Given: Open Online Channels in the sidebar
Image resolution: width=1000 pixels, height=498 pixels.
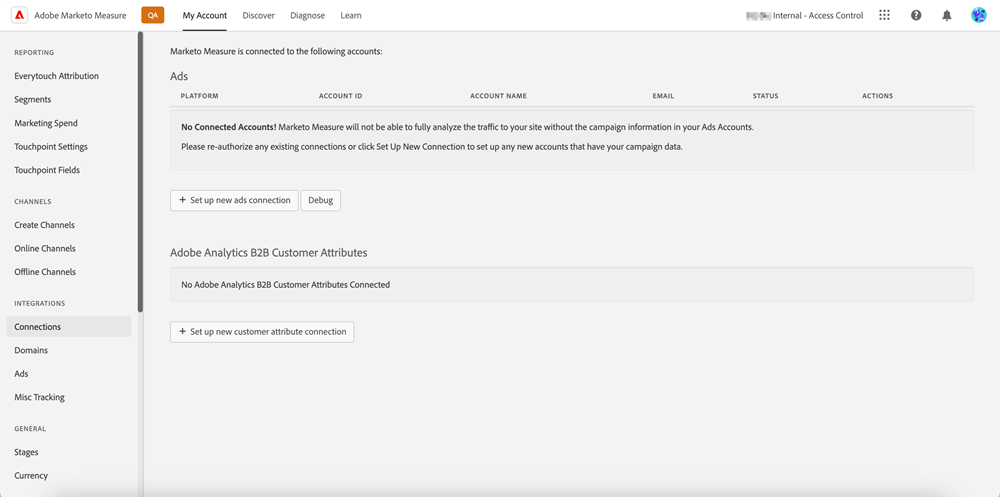Looking at the screenshot, I should 45,249.
